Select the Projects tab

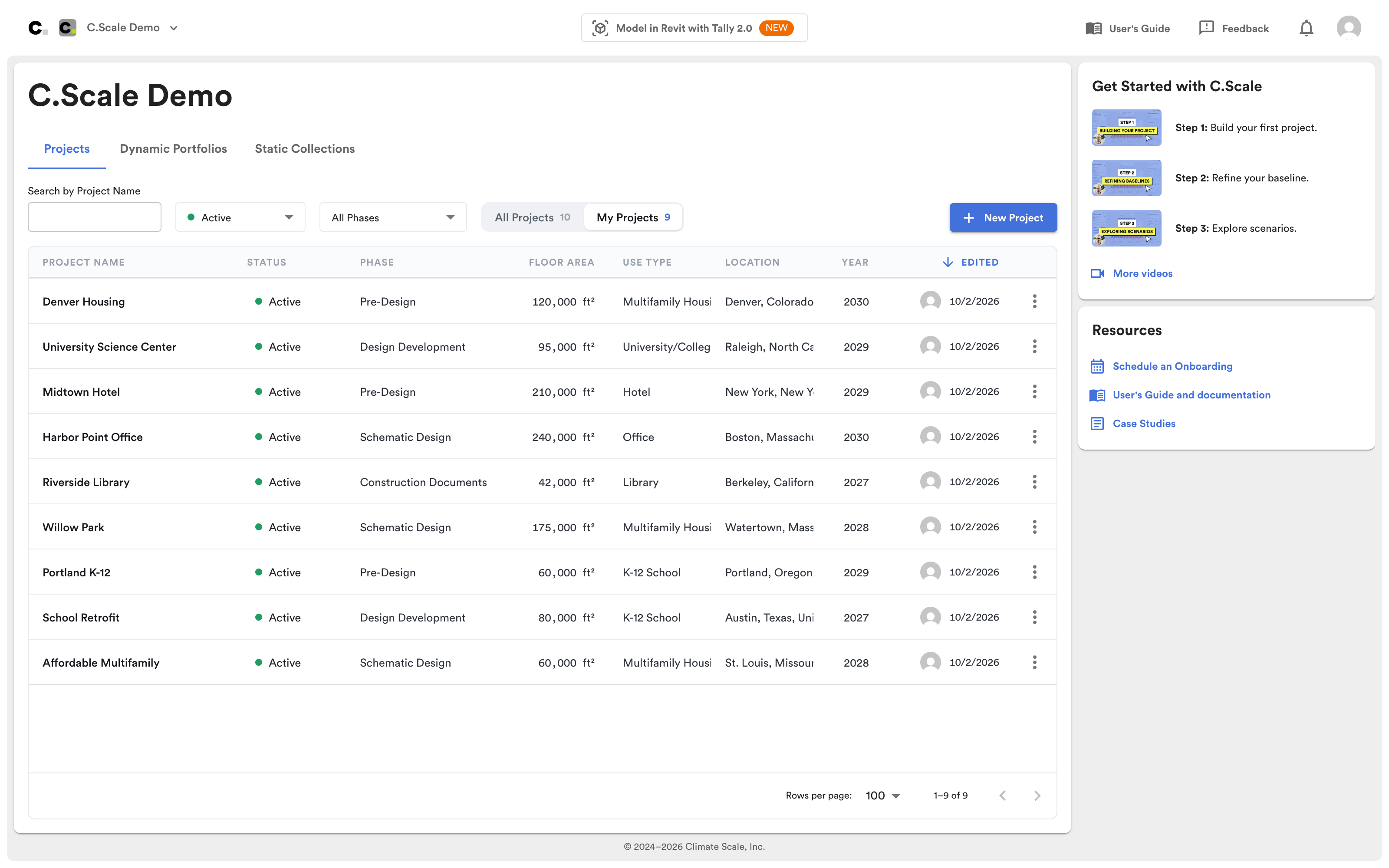pyautogui.click(x=66, y=149)
